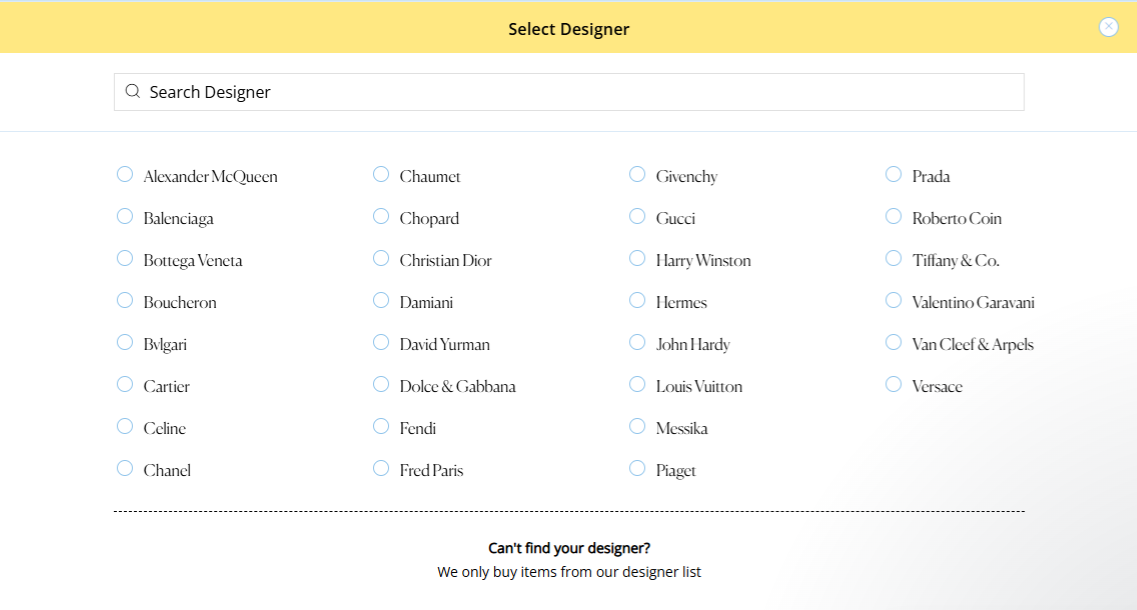Select the Prada designer option
This screenshot has width=1137, height=610.
click(893, 173)
